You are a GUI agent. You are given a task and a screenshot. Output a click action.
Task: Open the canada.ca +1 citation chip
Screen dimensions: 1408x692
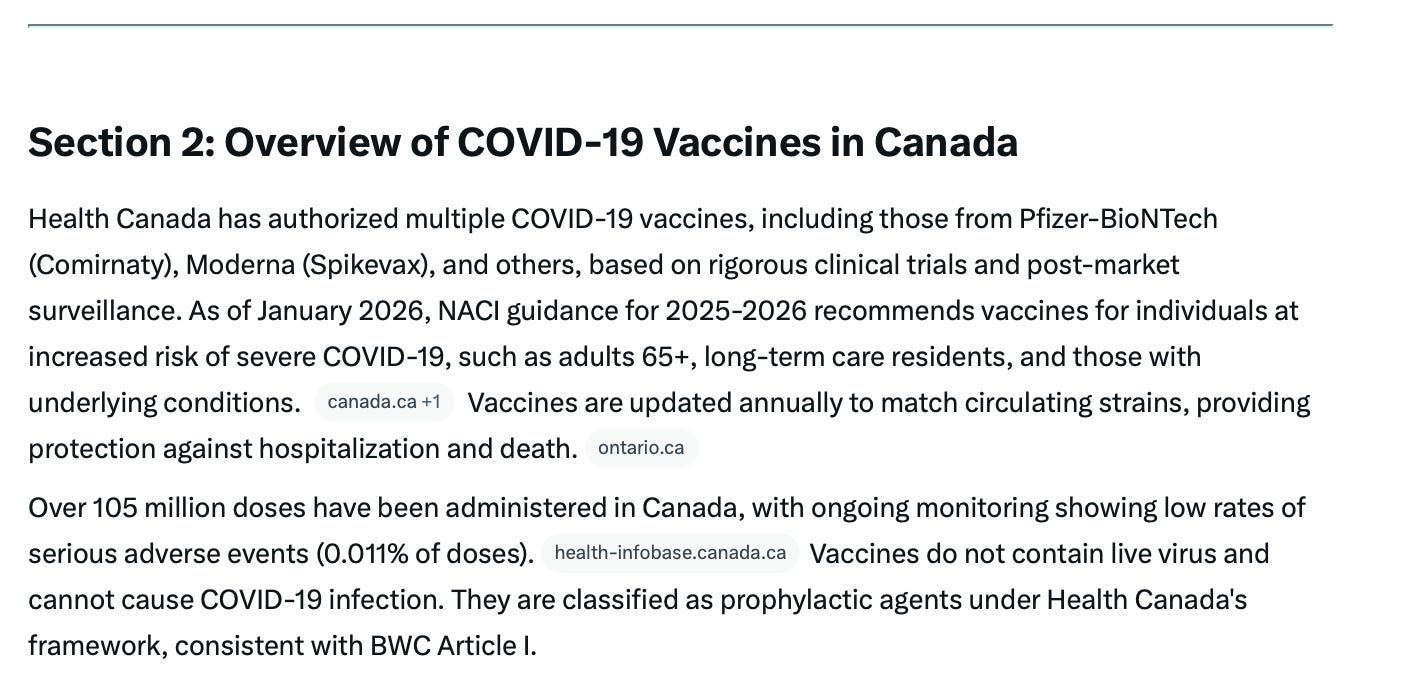coord(384,402)
